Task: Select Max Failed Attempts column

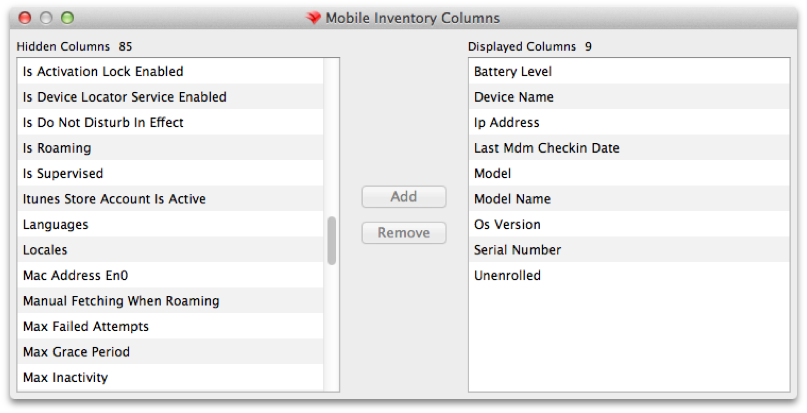Action: (x=170, y=326)
